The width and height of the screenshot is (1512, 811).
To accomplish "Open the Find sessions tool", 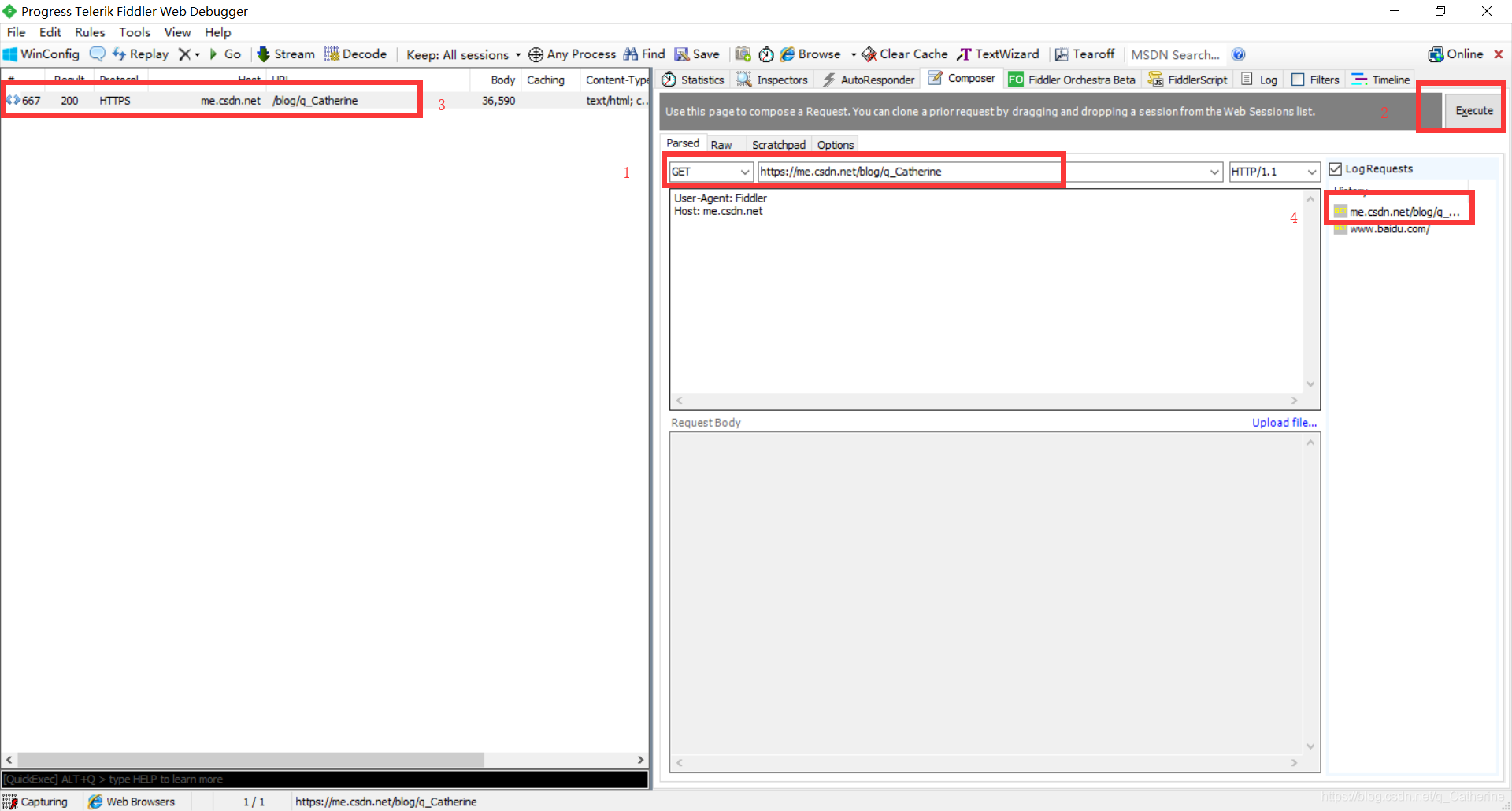I will click(643, 54).
